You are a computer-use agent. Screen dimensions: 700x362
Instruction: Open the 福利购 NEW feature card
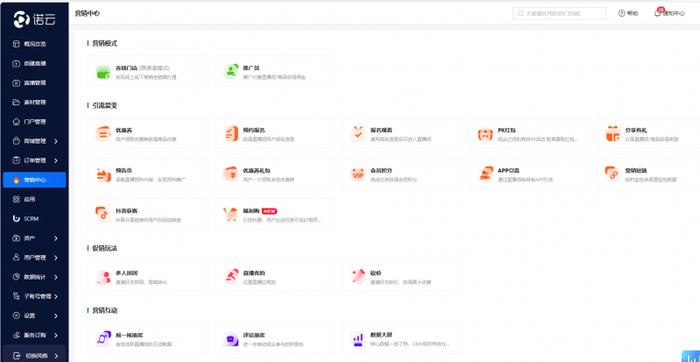pyautogui.click(x=274, y=214)
